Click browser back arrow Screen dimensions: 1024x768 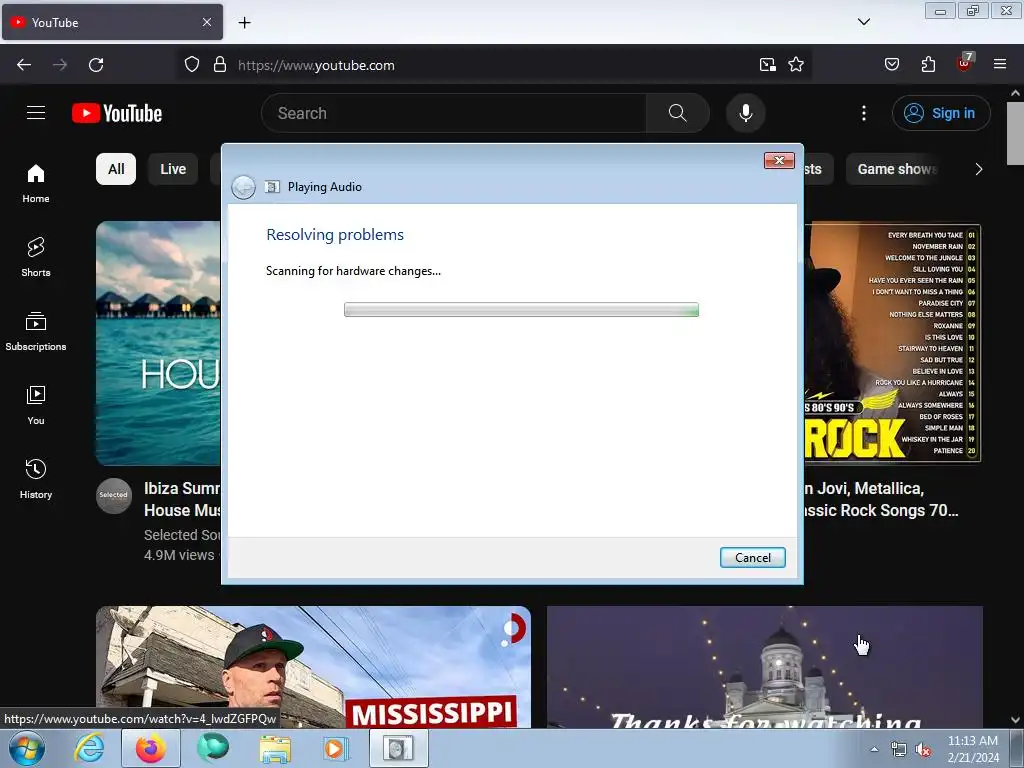coord(24,65)
